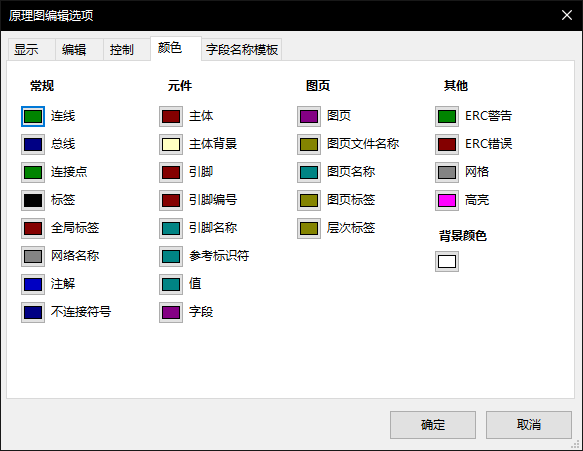Select the 图页 purple color swatch

[x=309, y=116]
